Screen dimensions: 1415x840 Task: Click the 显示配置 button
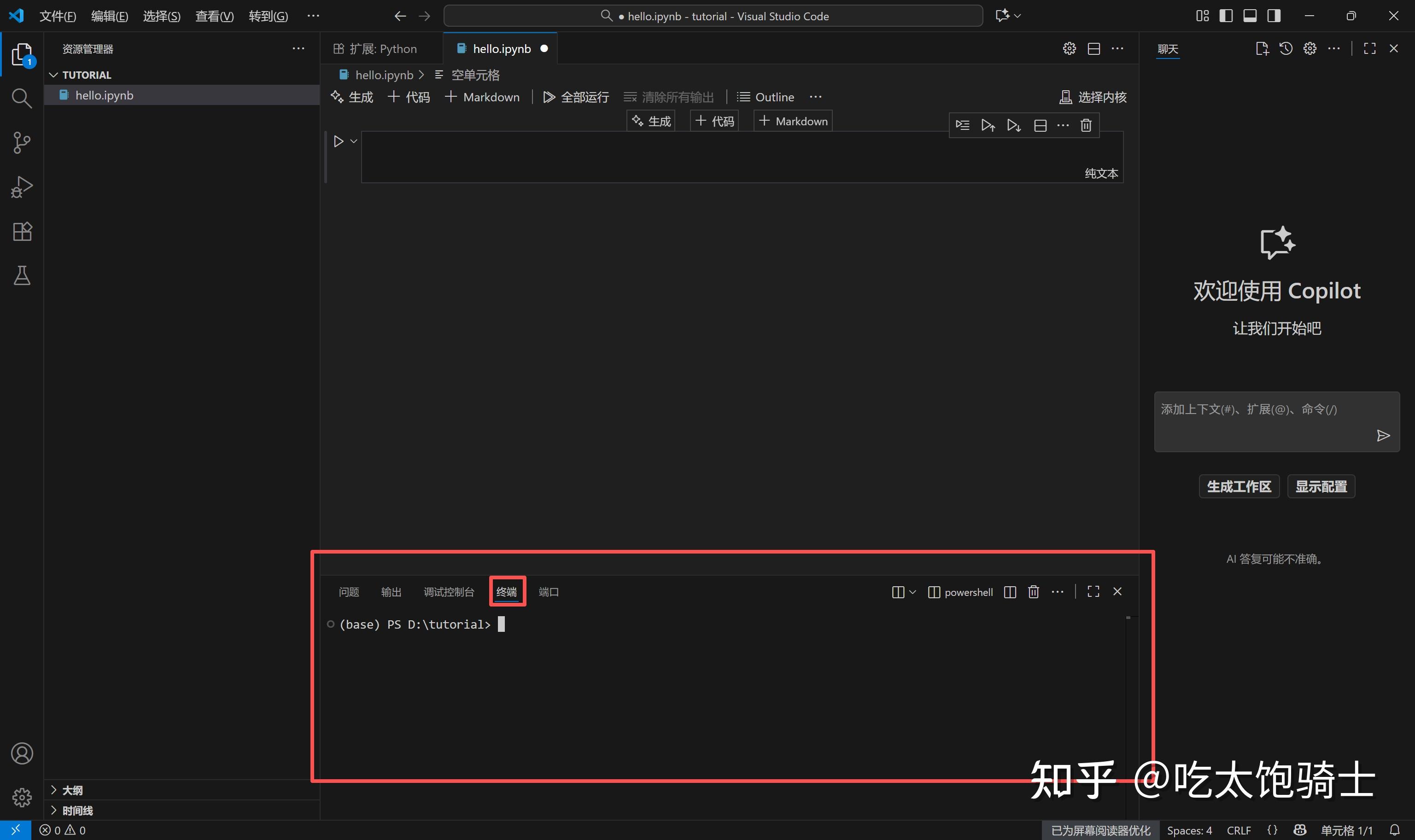[x=1321, y=486]
